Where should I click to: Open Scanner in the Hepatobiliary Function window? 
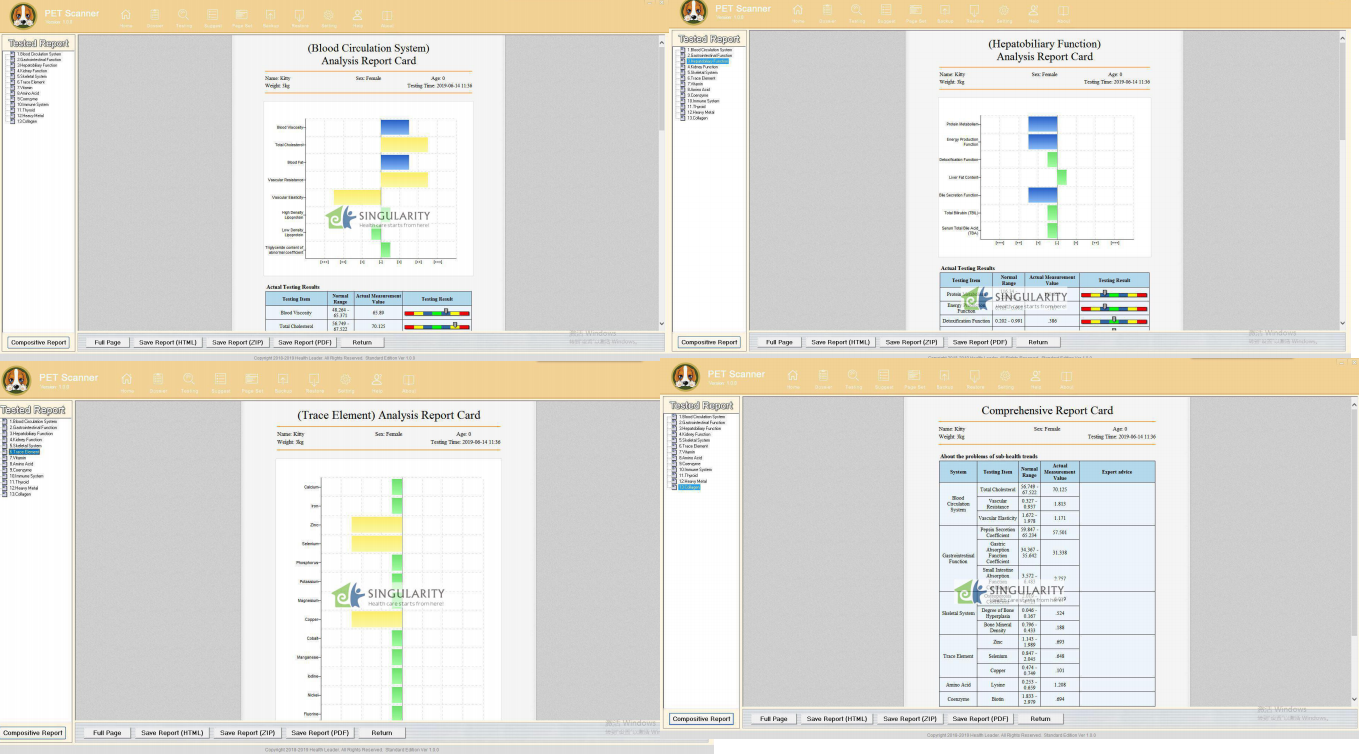(827, 13)
